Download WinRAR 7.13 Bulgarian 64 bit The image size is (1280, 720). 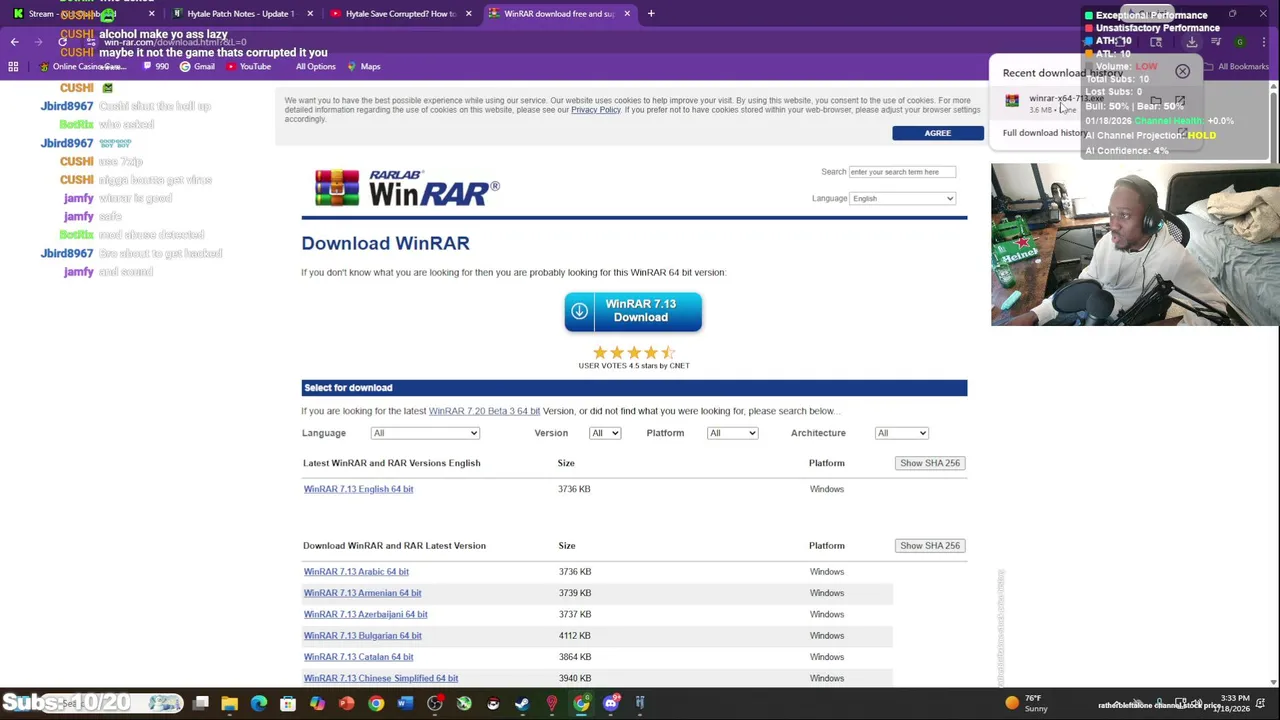362,636
